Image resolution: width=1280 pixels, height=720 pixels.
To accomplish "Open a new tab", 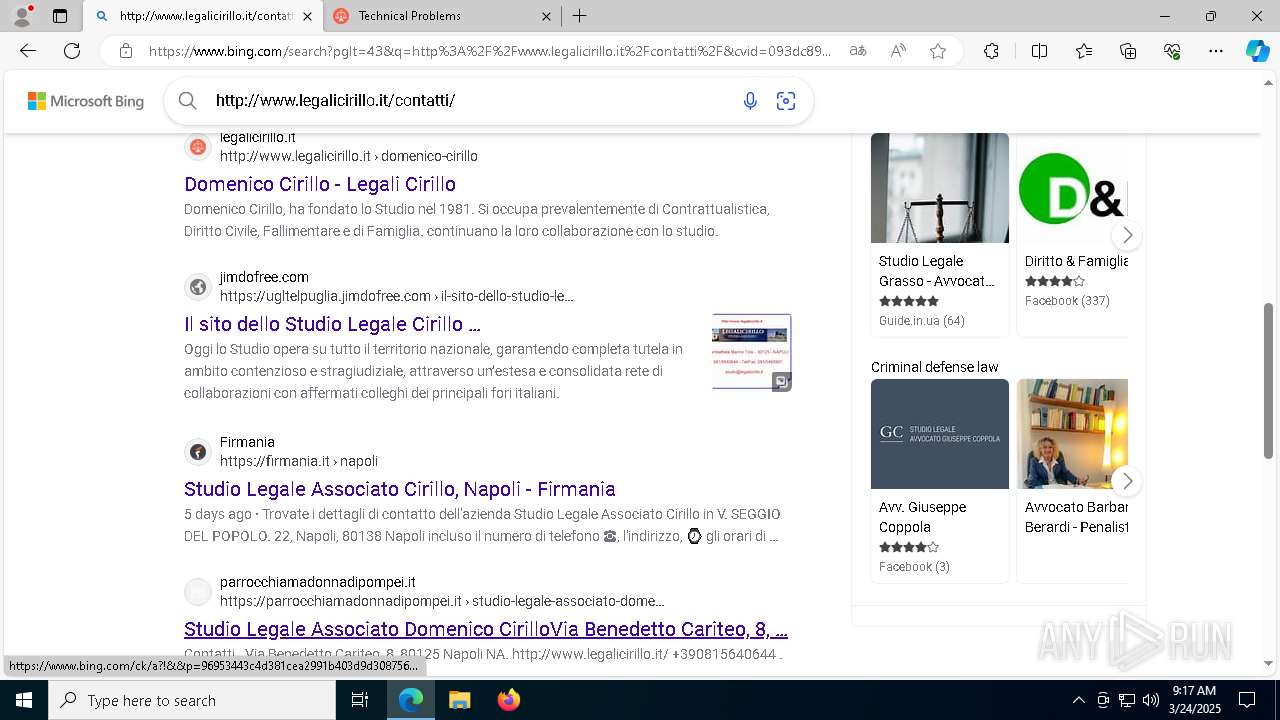I will pos(580,16).
